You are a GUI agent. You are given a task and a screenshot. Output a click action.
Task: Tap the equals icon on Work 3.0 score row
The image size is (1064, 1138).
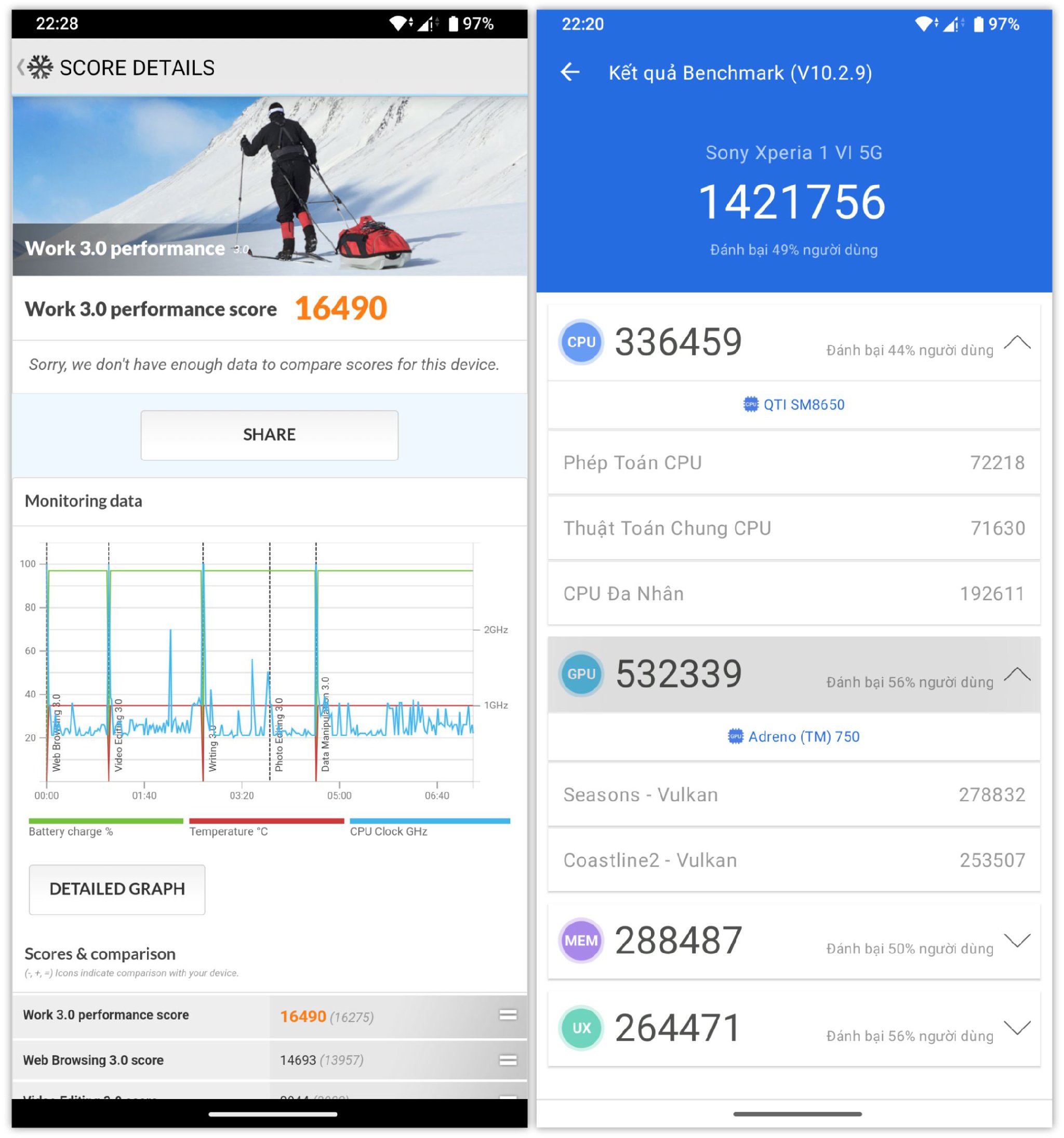click(x=508, y=1015)
